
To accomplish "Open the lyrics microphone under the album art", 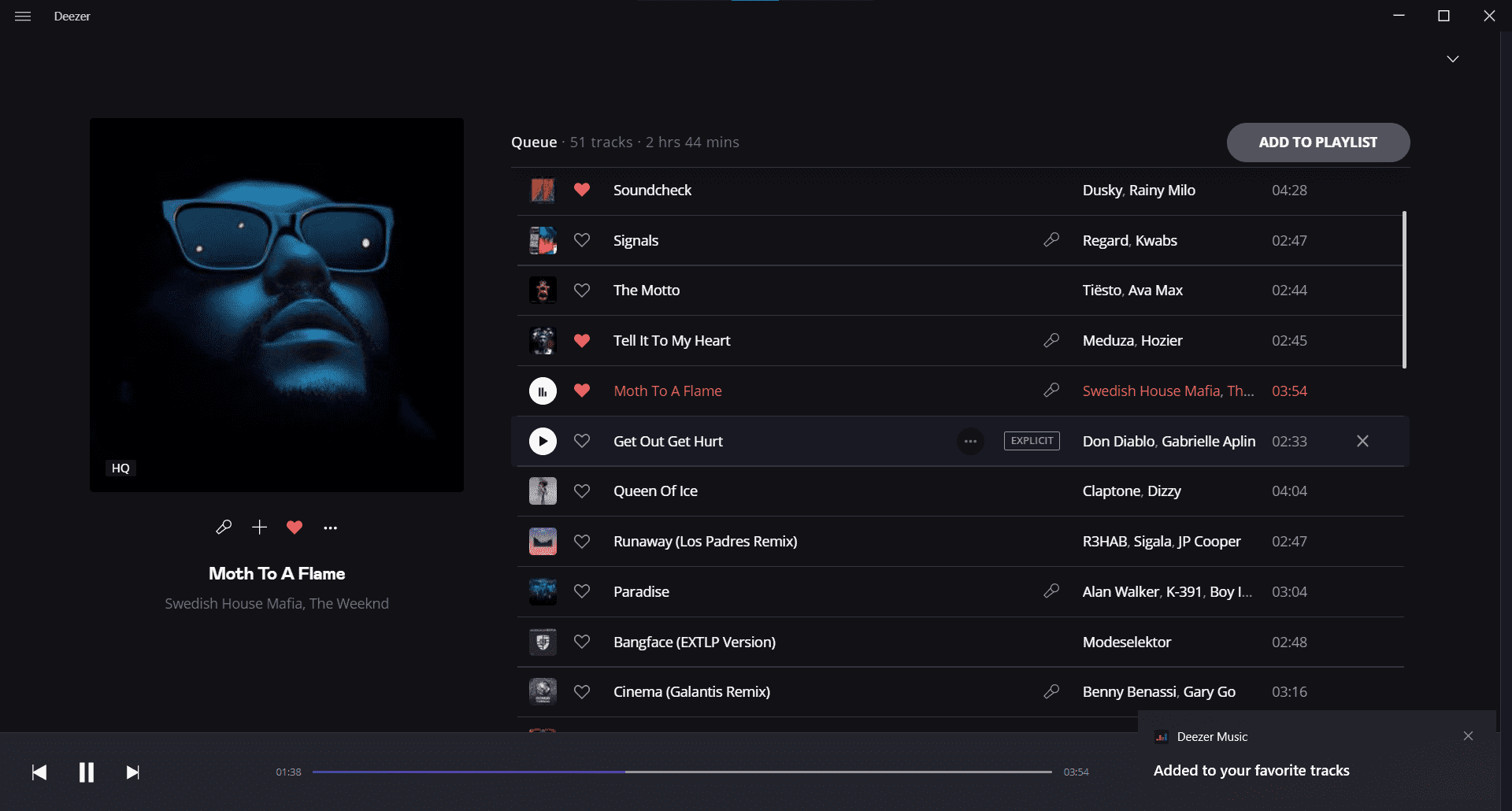I will (x=224, y=528).
